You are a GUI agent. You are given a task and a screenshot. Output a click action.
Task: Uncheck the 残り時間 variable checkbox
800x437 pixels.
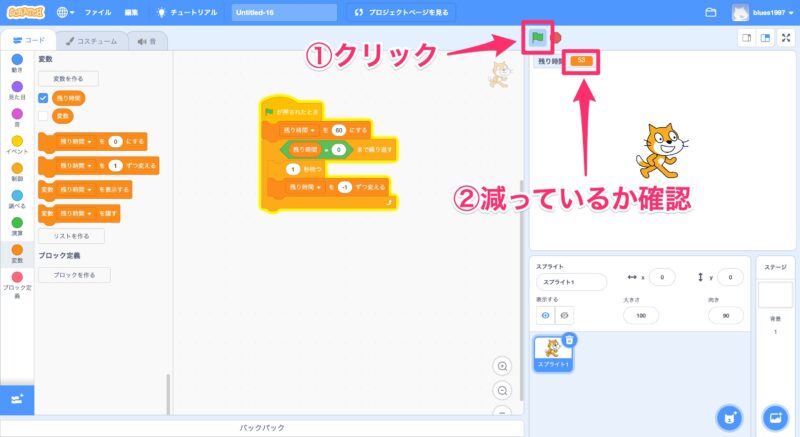point(43,98)
